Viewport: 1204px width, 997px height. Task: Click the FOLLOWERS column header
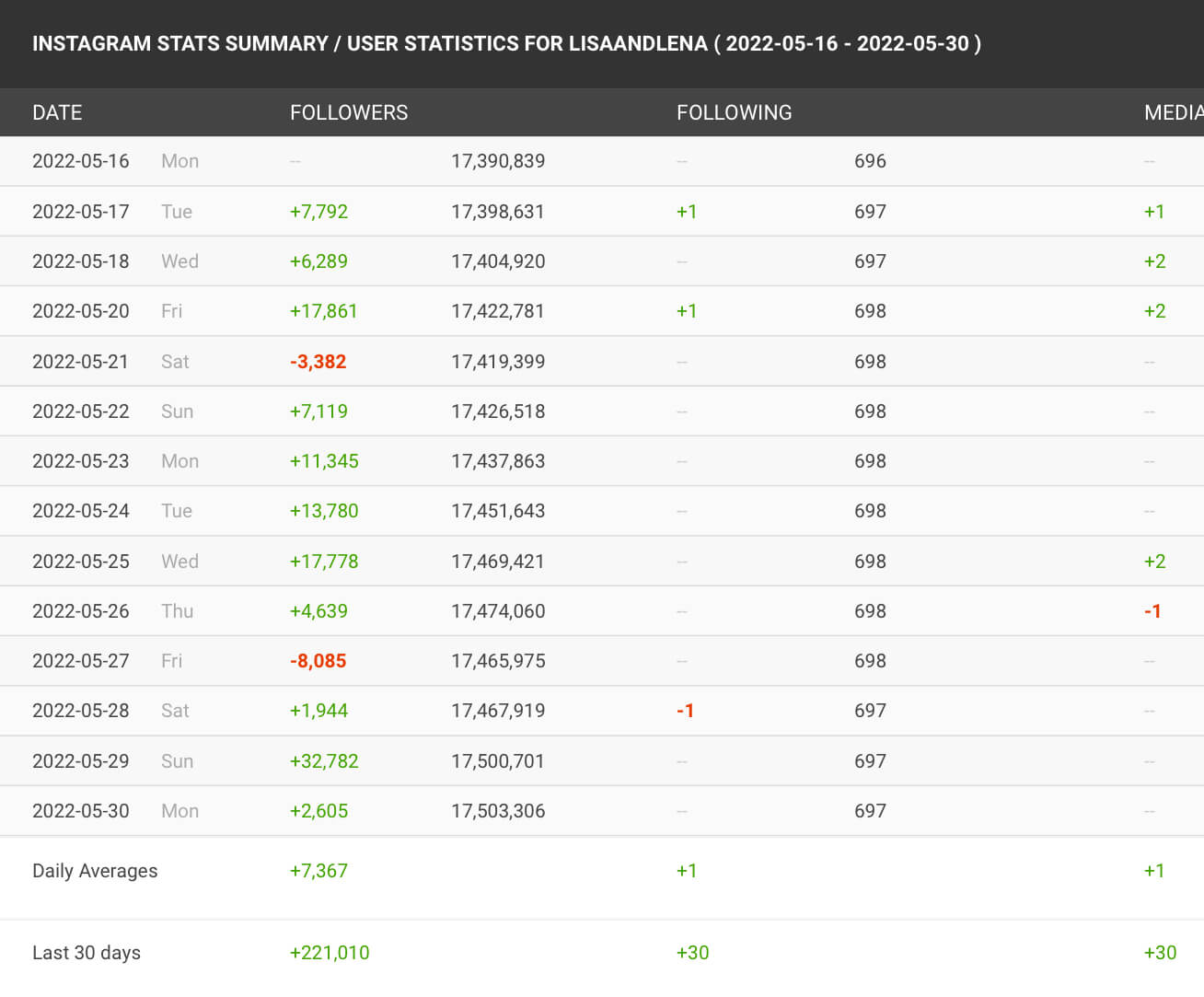[349, 112]
